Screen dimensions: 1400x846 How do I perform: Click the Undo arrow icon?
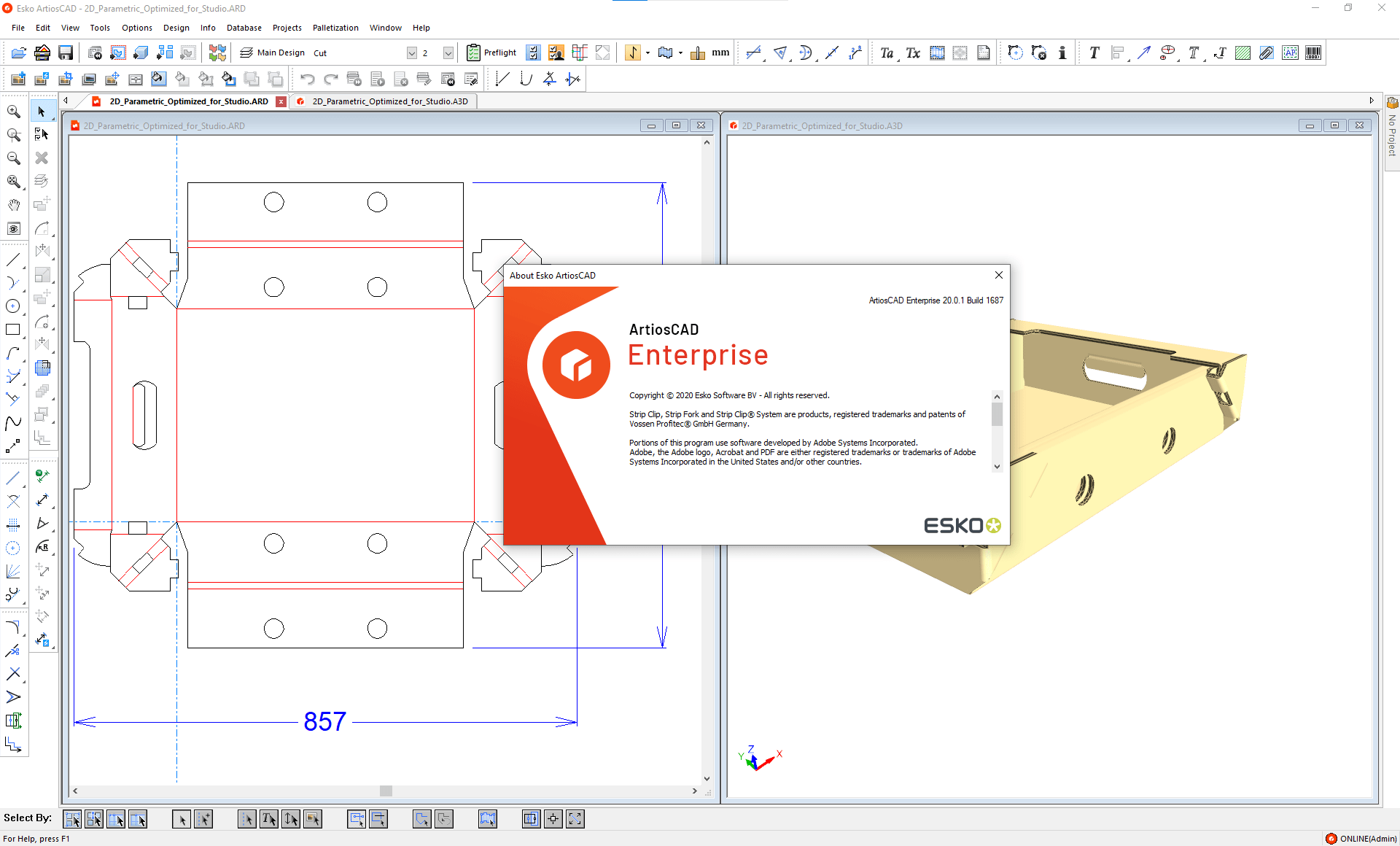308,79
